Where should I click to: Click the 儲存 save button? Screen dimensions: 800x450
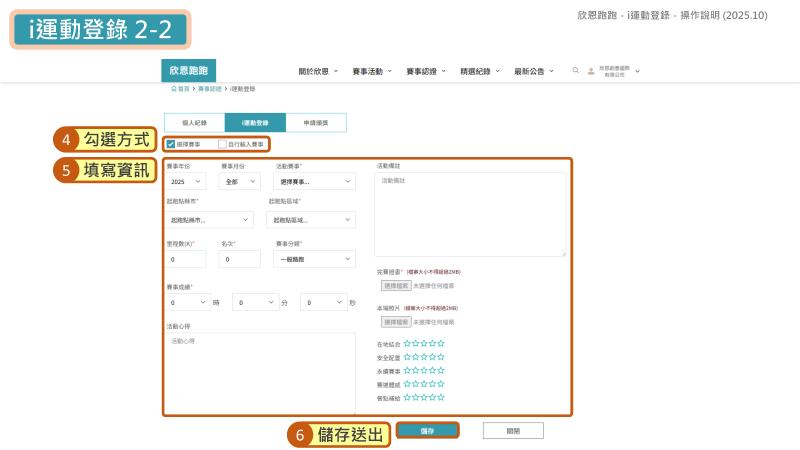click(427, 430)
